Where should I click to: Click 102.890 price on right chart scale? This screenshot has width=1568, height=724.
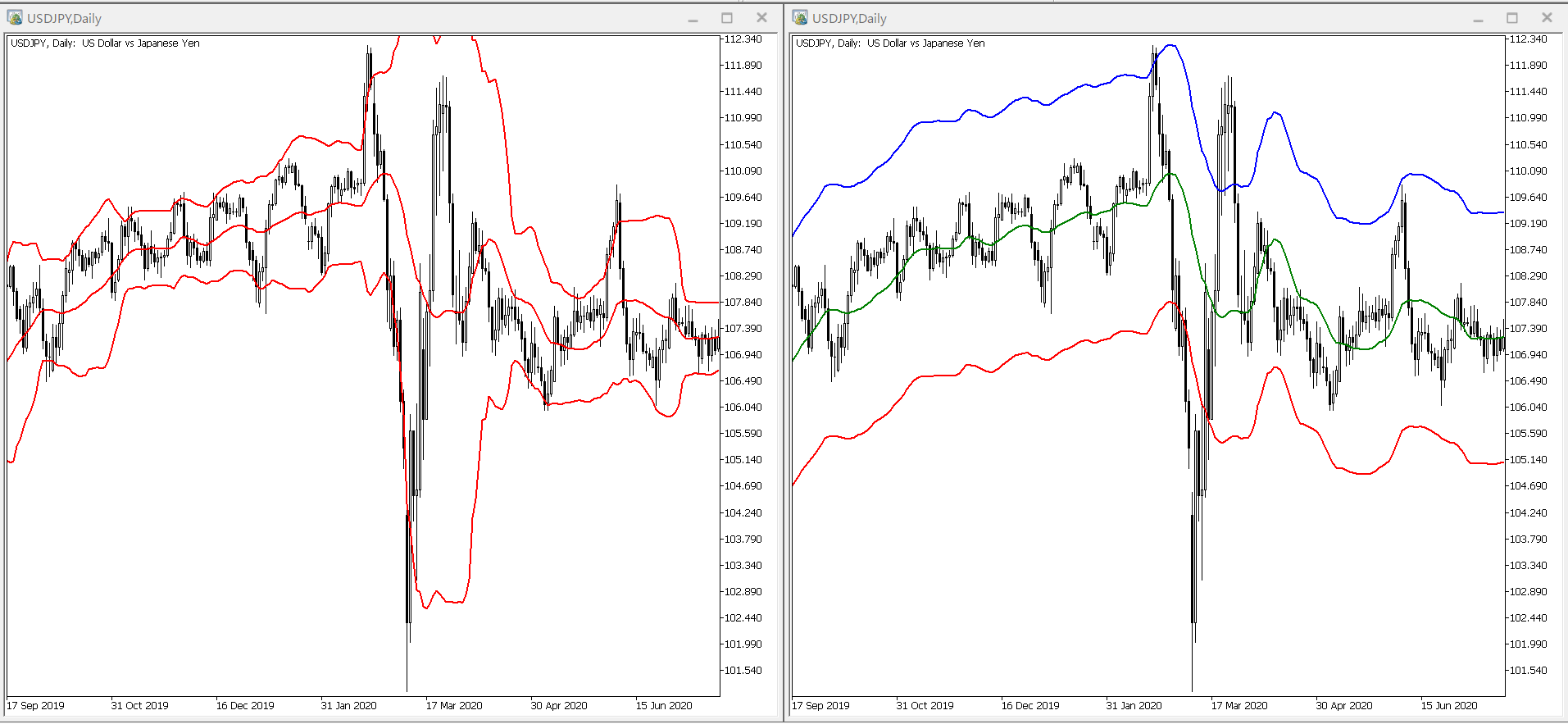point(1529,591)
